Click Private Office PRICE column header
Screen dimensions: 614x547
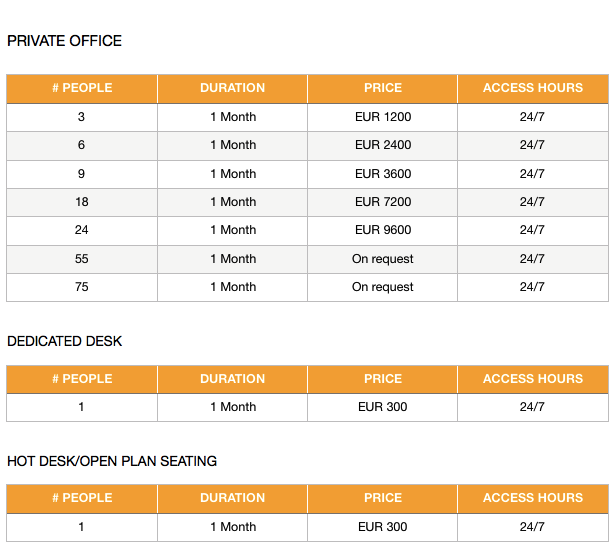coord(383,88)
